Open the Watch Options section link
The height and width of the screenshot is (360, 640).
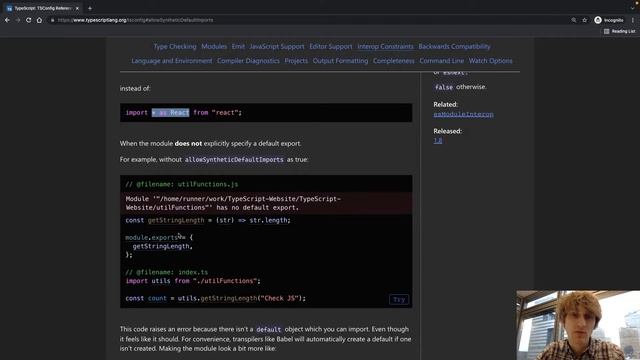pos(490,61)
